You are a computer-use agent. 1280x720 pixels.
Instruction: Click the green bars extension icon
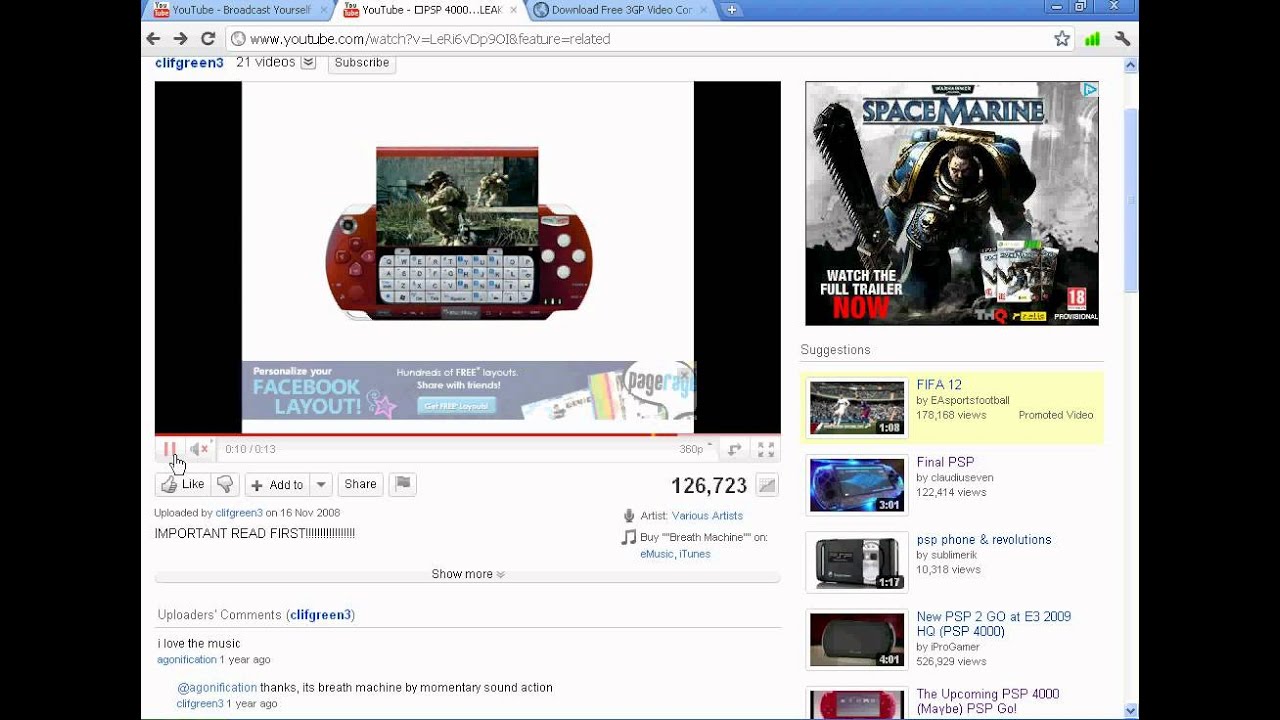(x=1092, y=39)
